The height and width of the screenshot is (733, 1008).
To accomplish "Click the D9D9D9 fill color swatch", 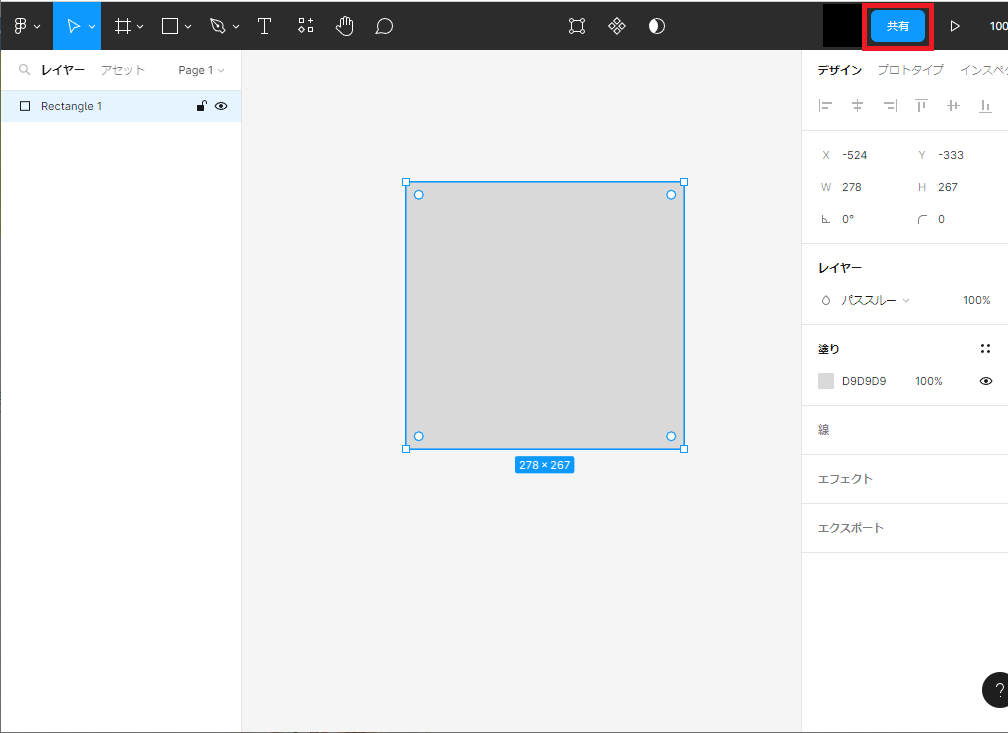I will pyautogui.click(x=826, y=381).
